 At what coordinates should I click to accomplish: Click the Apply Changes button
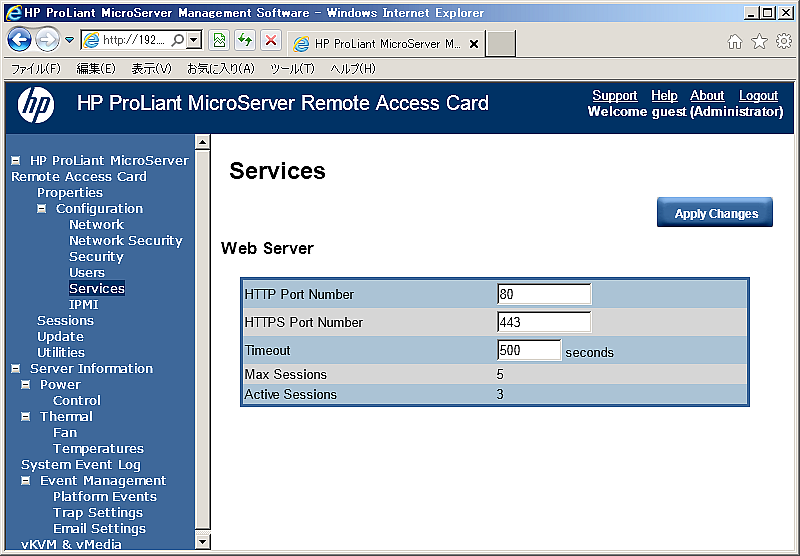715,212
